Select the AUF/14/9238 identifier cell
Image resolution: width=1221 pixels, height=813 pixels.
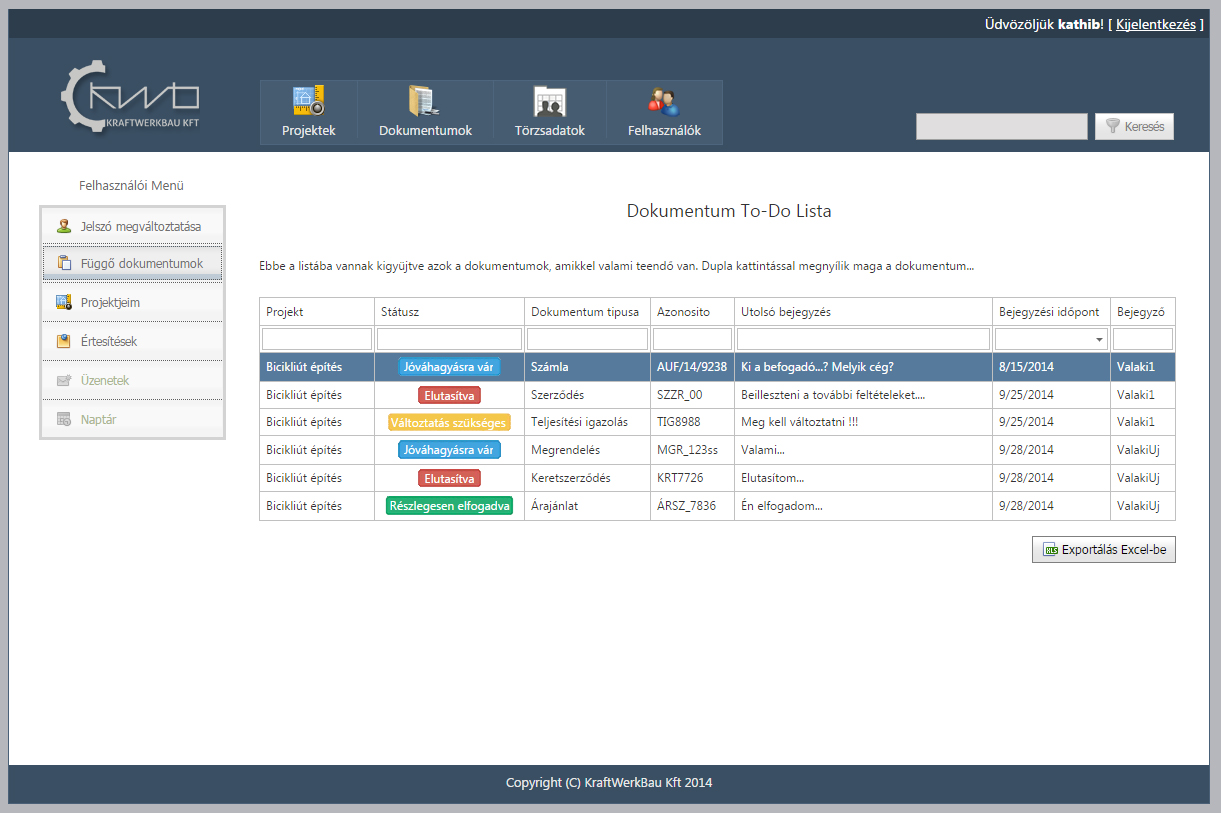[692, 367]
